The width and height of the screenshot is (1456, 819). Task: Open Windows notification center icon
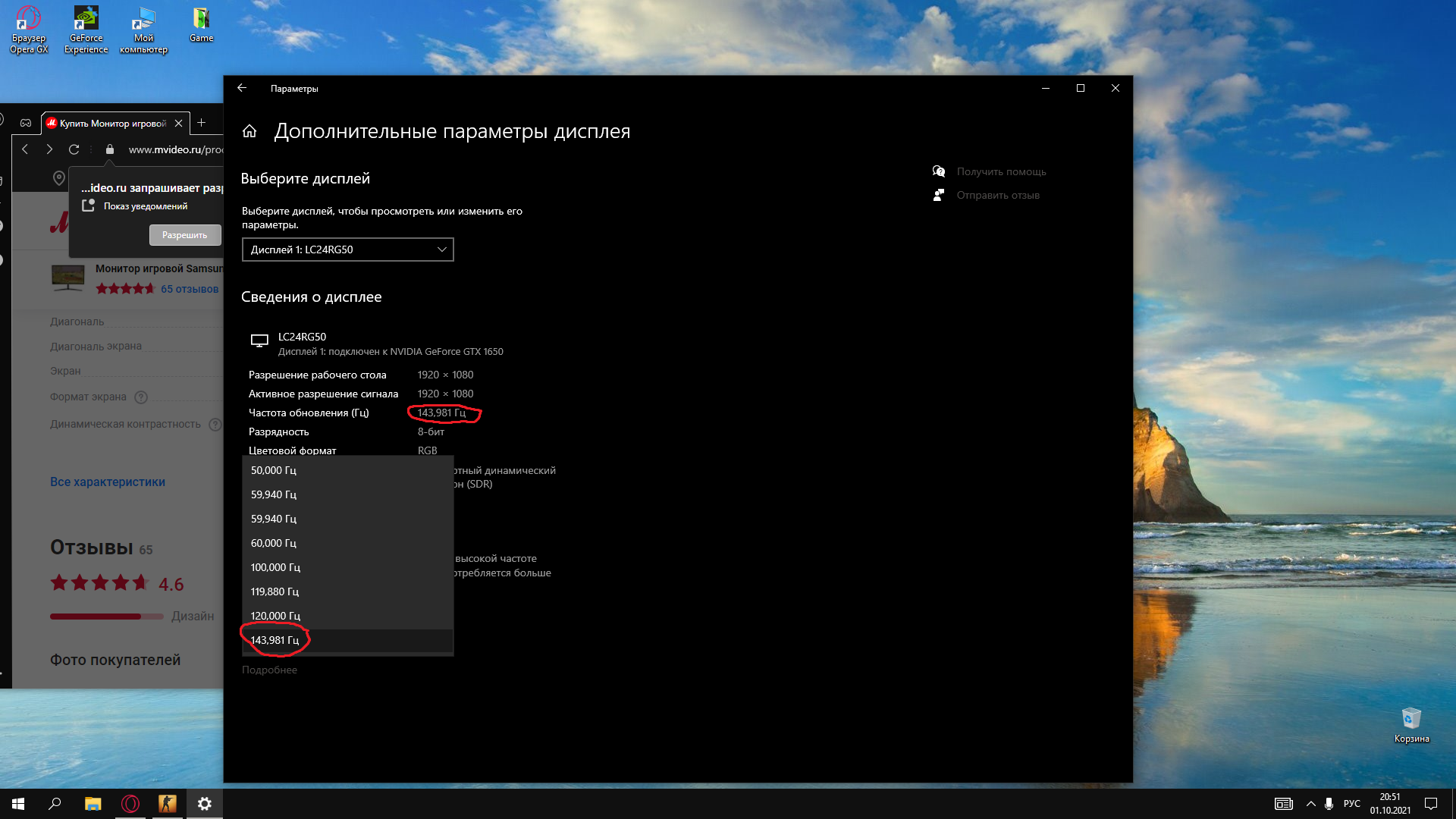click(x=1431, y=804)
